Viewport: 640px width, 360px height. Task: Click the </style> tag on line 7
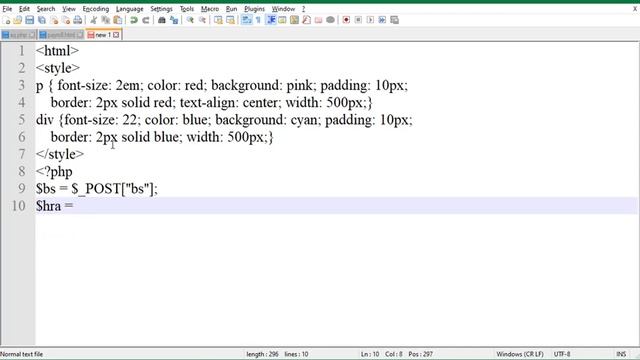tap(60, 154)
